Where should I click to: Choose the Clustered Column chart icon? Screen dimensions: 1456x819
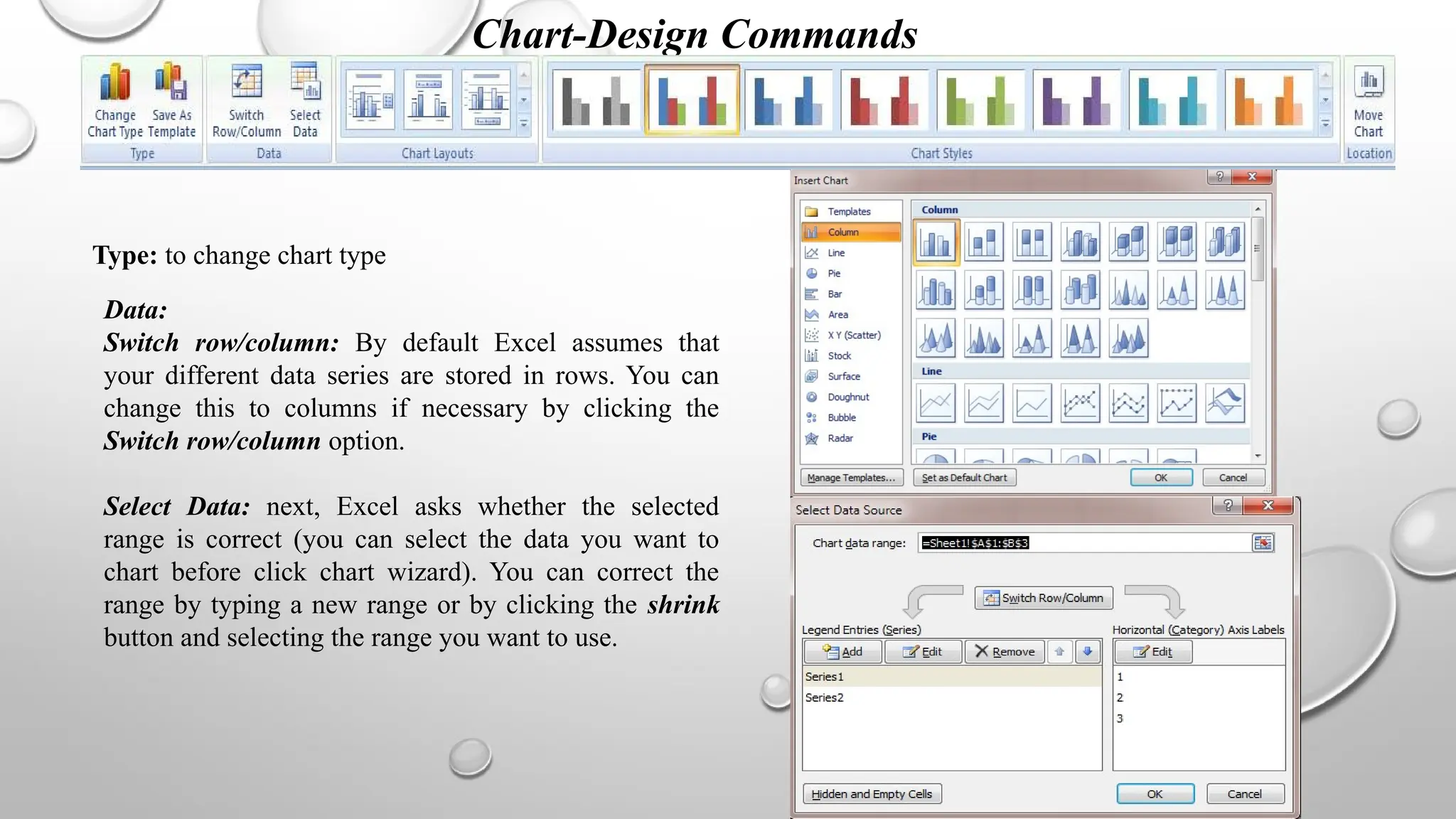[936, 242]
